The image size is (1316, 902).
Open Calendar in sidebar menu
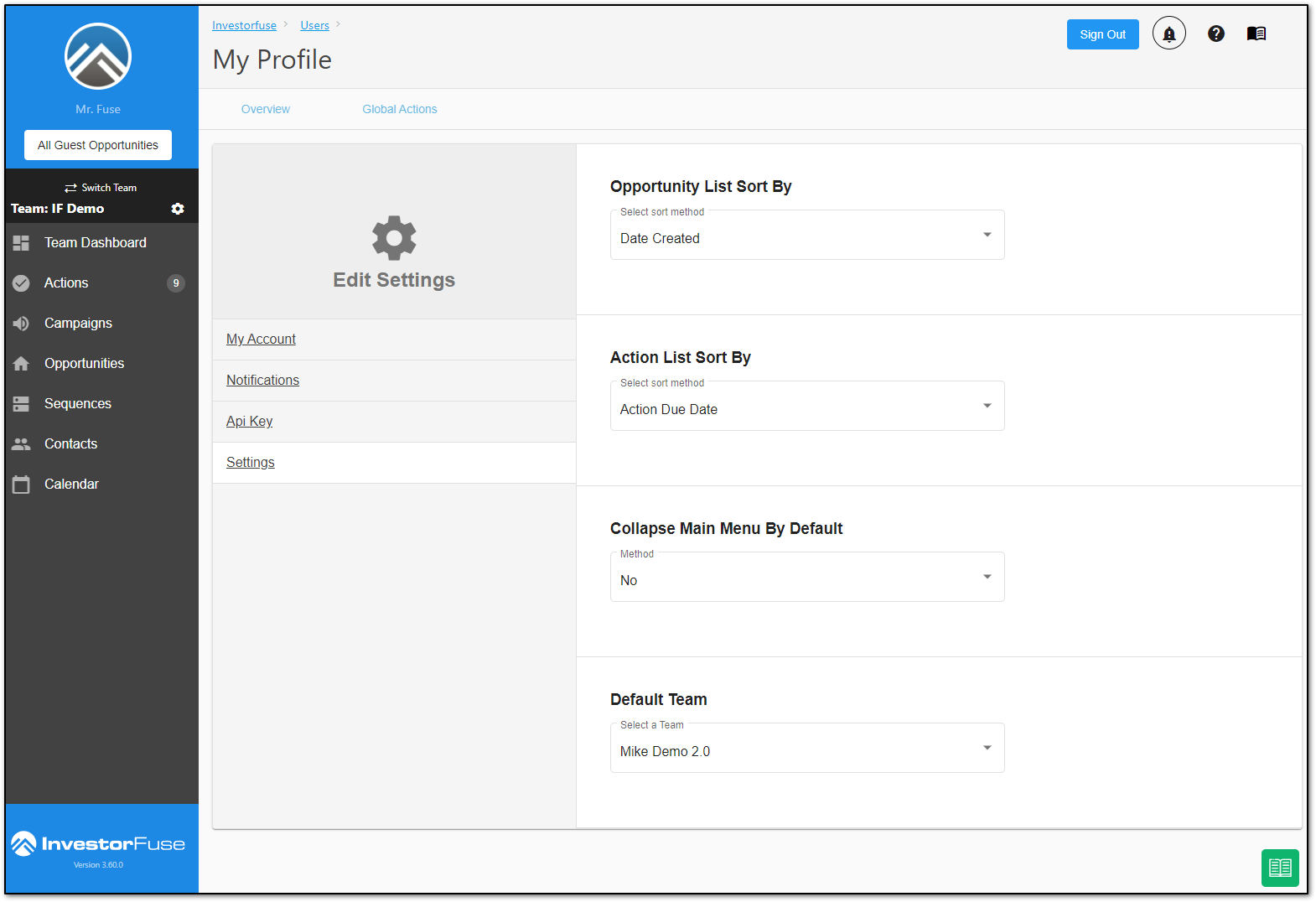click(101, 485)
